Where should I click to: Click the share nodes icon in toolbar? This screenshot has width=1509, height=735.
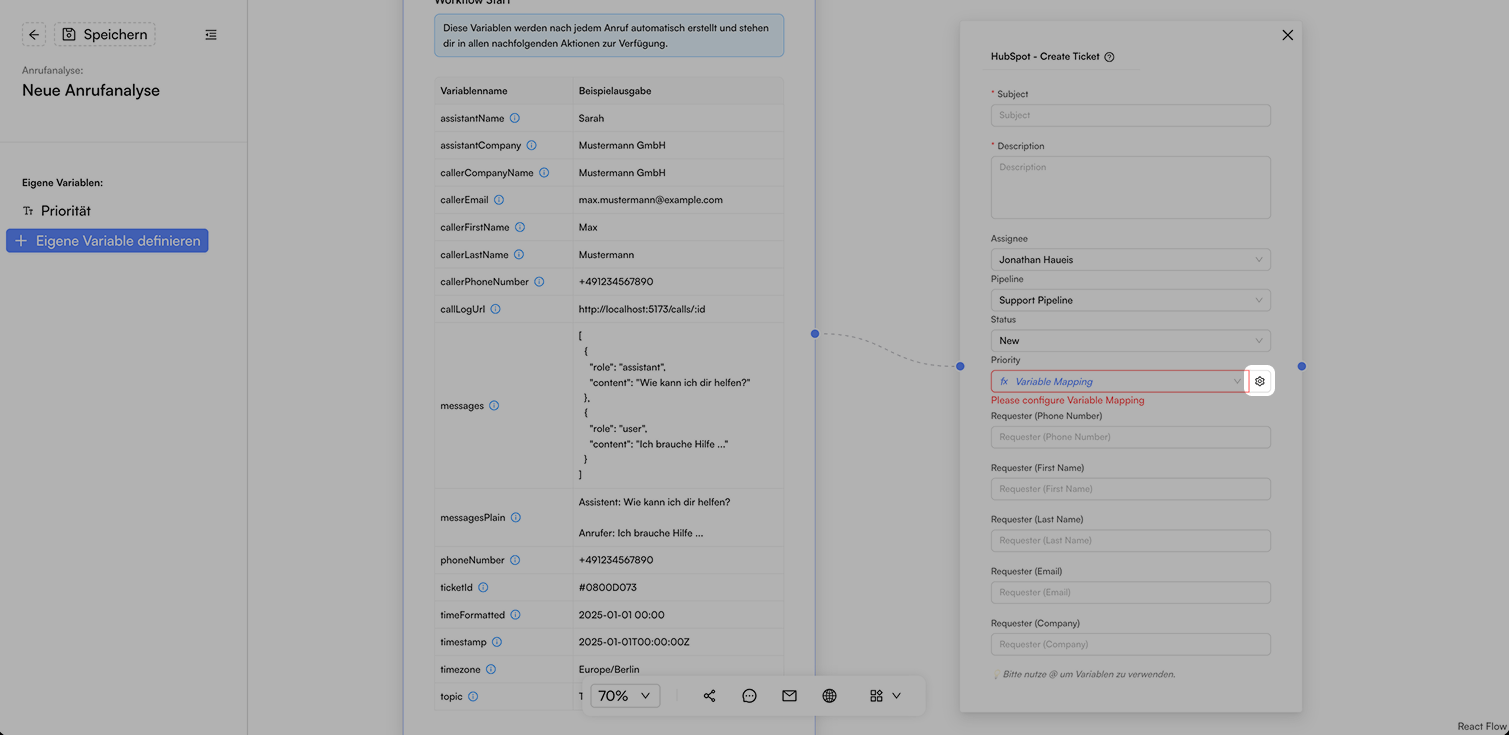[709, 696]
